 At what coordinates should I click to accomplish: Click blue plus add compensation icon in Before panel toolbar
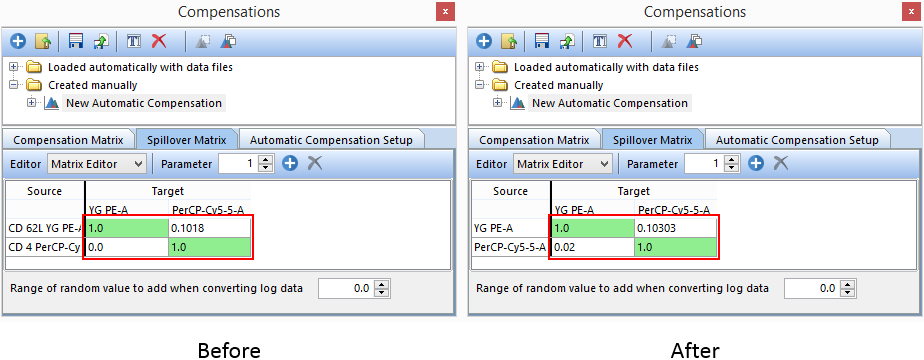pos(18,41)
